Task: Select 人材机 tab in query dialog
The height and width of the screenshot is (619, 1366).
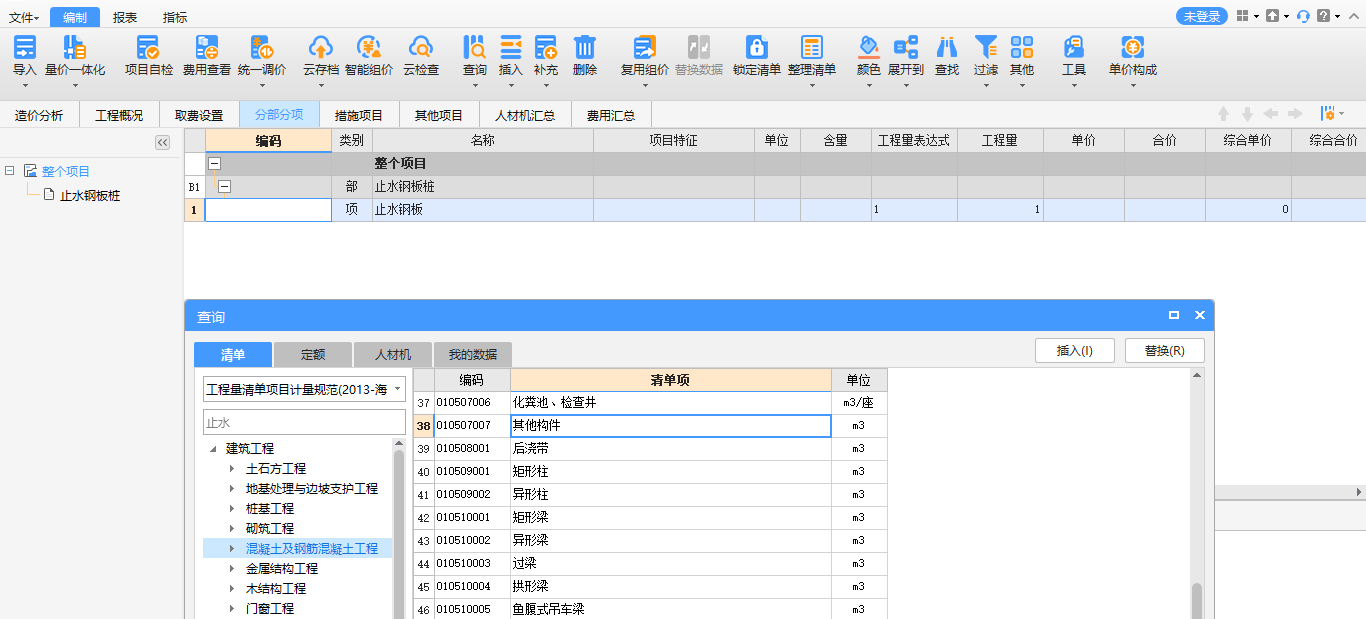Action: (393, 354)
